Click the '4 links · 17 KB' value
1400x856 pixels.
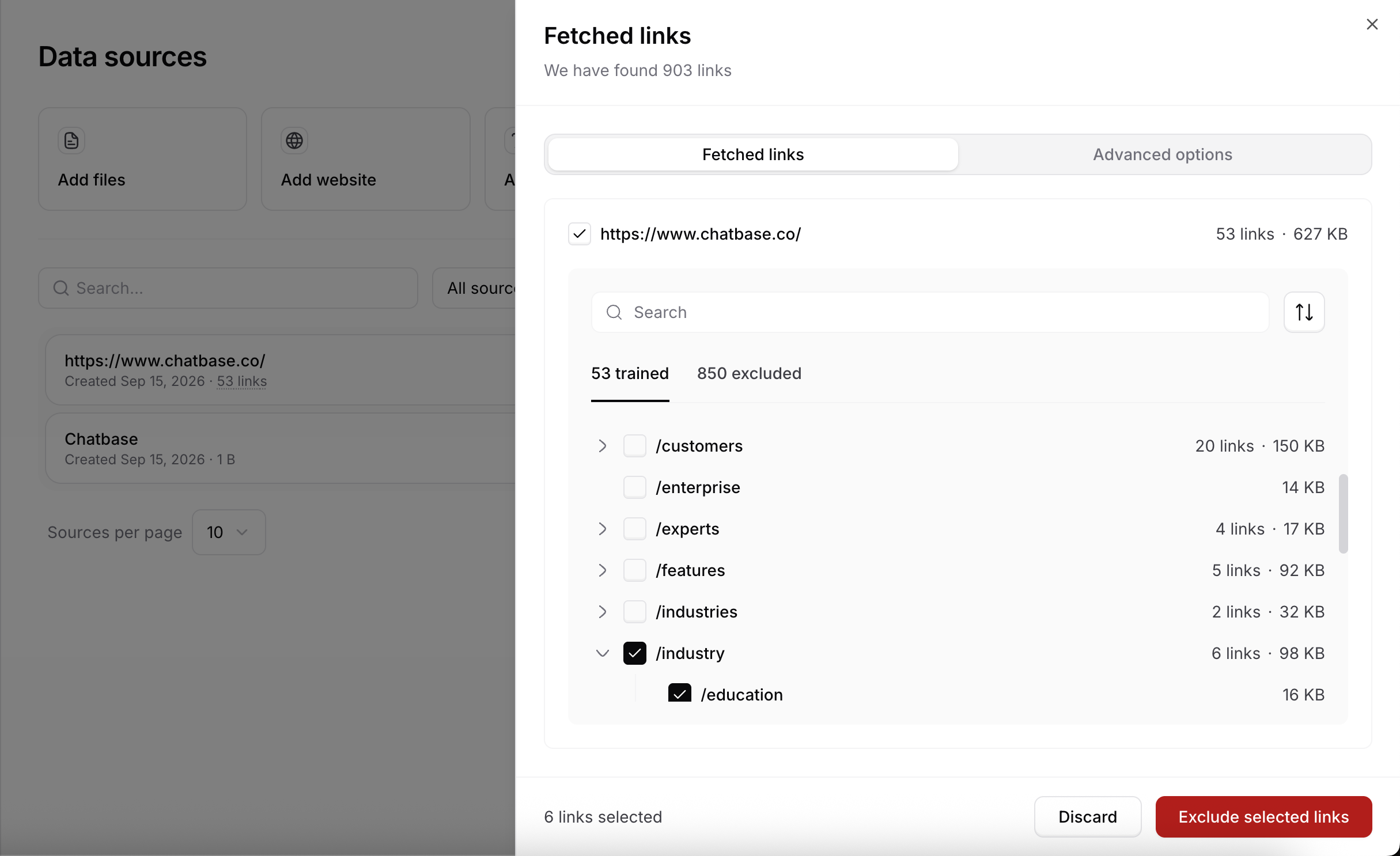click(1270, 529)
